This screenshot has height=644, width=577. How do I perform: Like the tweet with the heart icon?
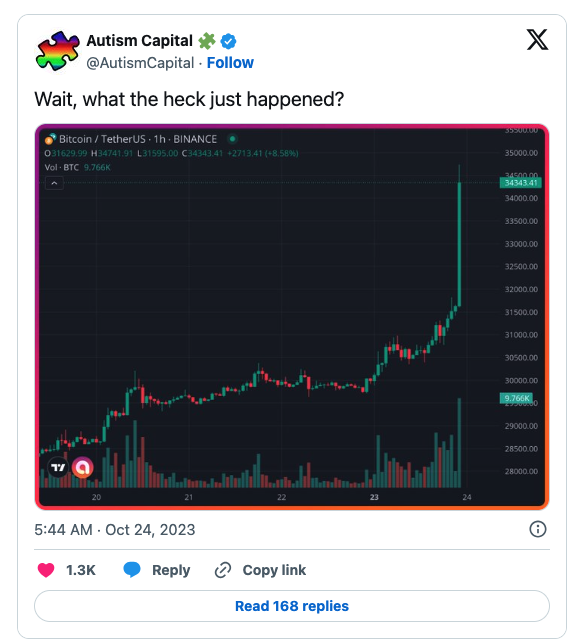tap(46, 570)
